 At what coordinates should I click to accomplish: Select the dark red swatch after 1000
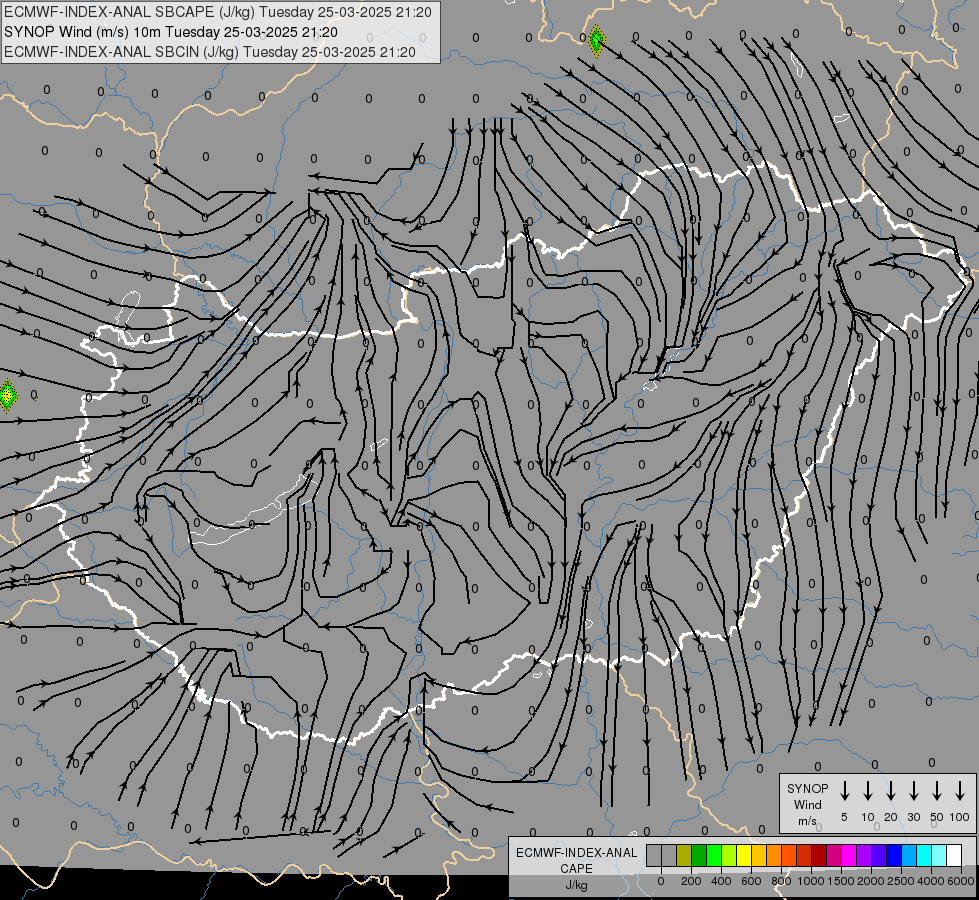(x=819, y=855)
